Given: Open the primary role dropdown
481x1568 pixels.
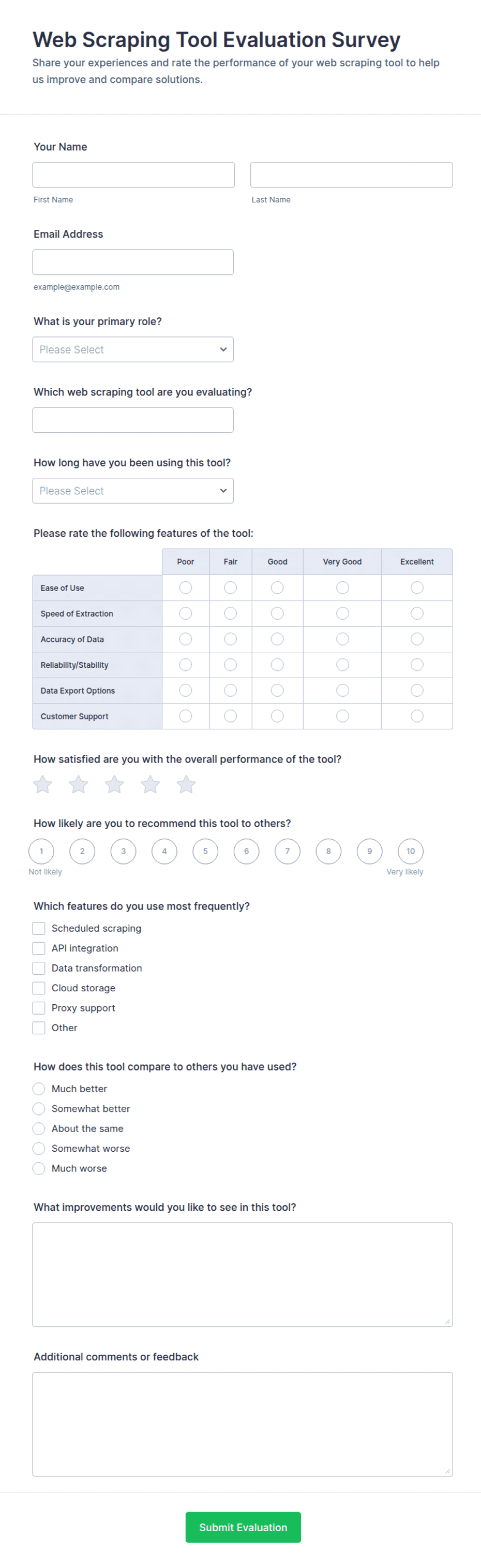Looking at the screenshot, I should click(133, 349).
